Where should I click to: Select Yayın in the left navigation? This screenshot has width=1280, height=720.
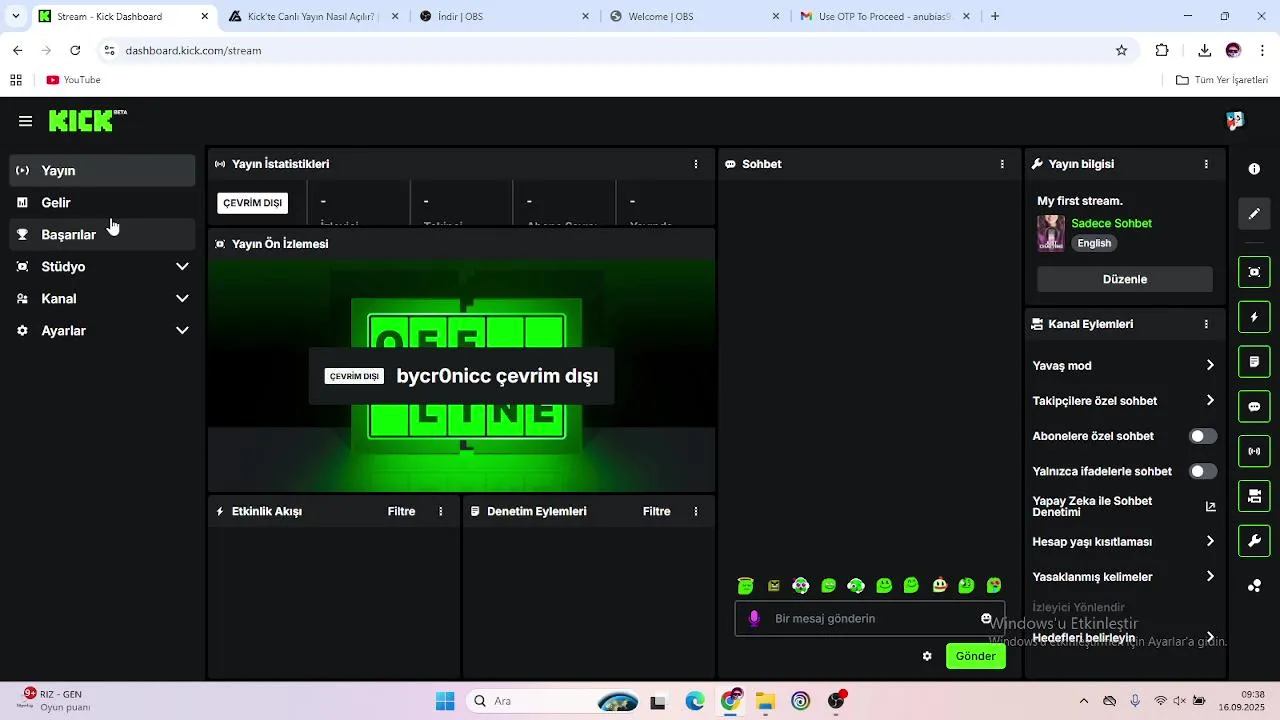click(x=103, y=170)
